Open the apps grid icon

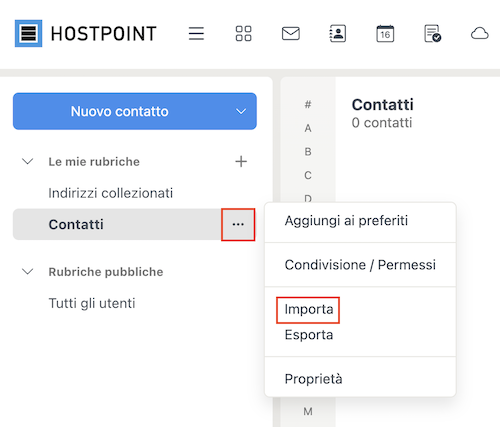[243, 34]
